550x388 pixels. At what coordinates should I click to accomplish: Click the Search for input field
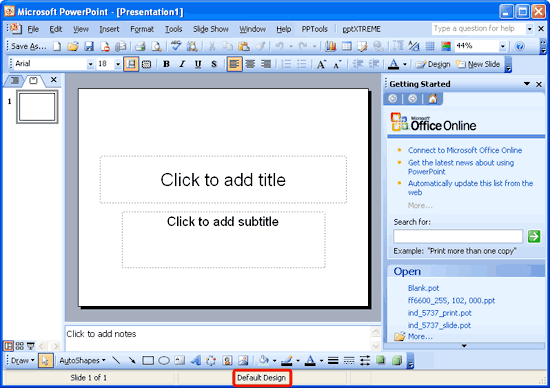(x=458, y=236)
